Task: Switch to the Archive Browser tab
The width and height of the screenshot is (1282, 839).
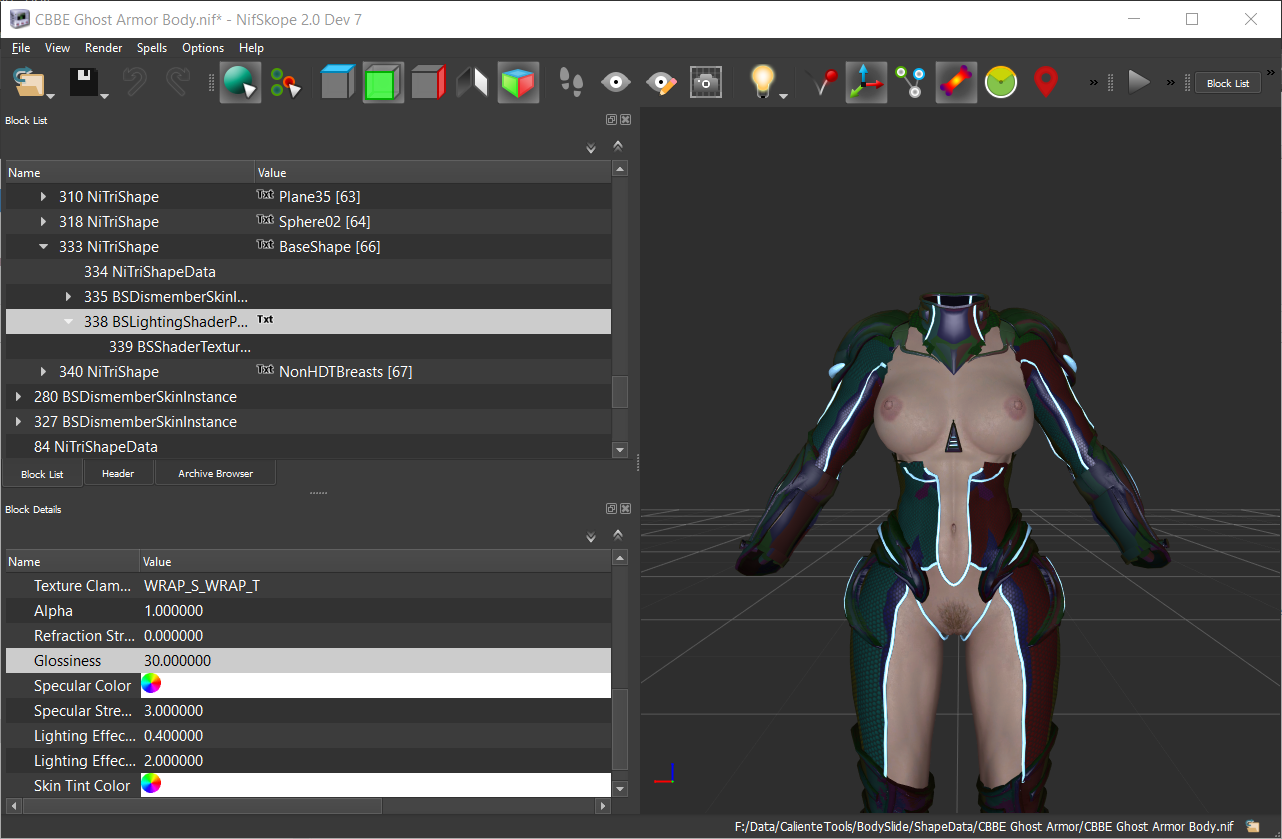Action: (216, 473)
